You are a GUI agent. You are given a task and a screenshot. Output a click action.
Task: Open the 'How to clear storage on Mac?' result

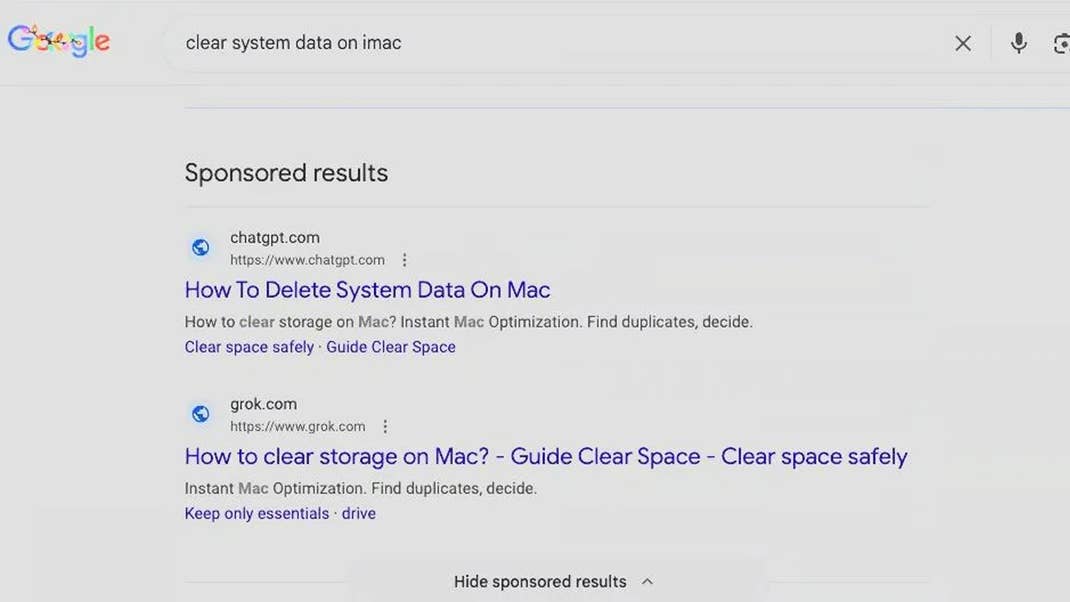coord(545,456)
